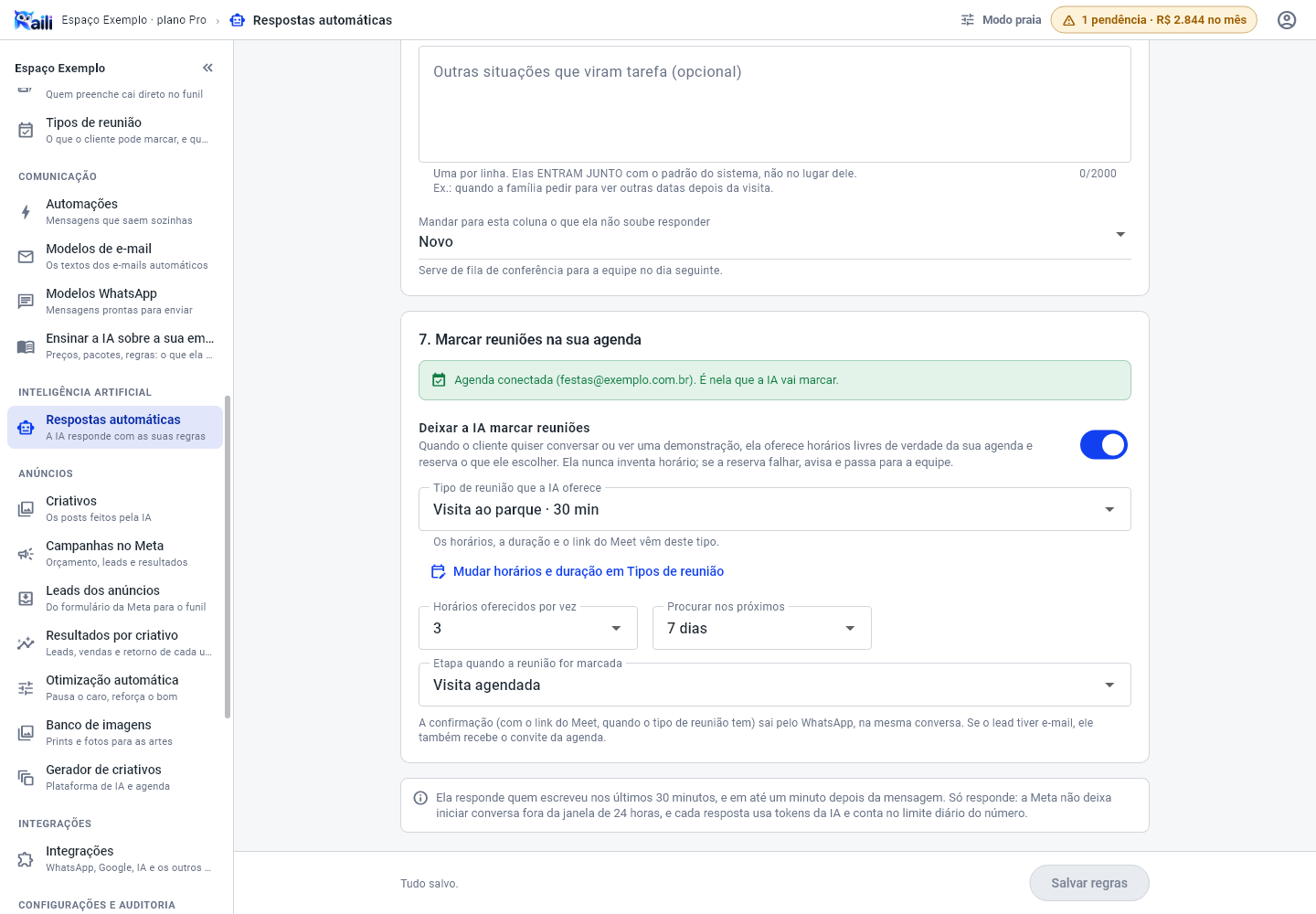Open Modelos WhatsApp menu item
Image resolution: width=1316 pixels, height=914 pixels.
(x=115, y=302)
